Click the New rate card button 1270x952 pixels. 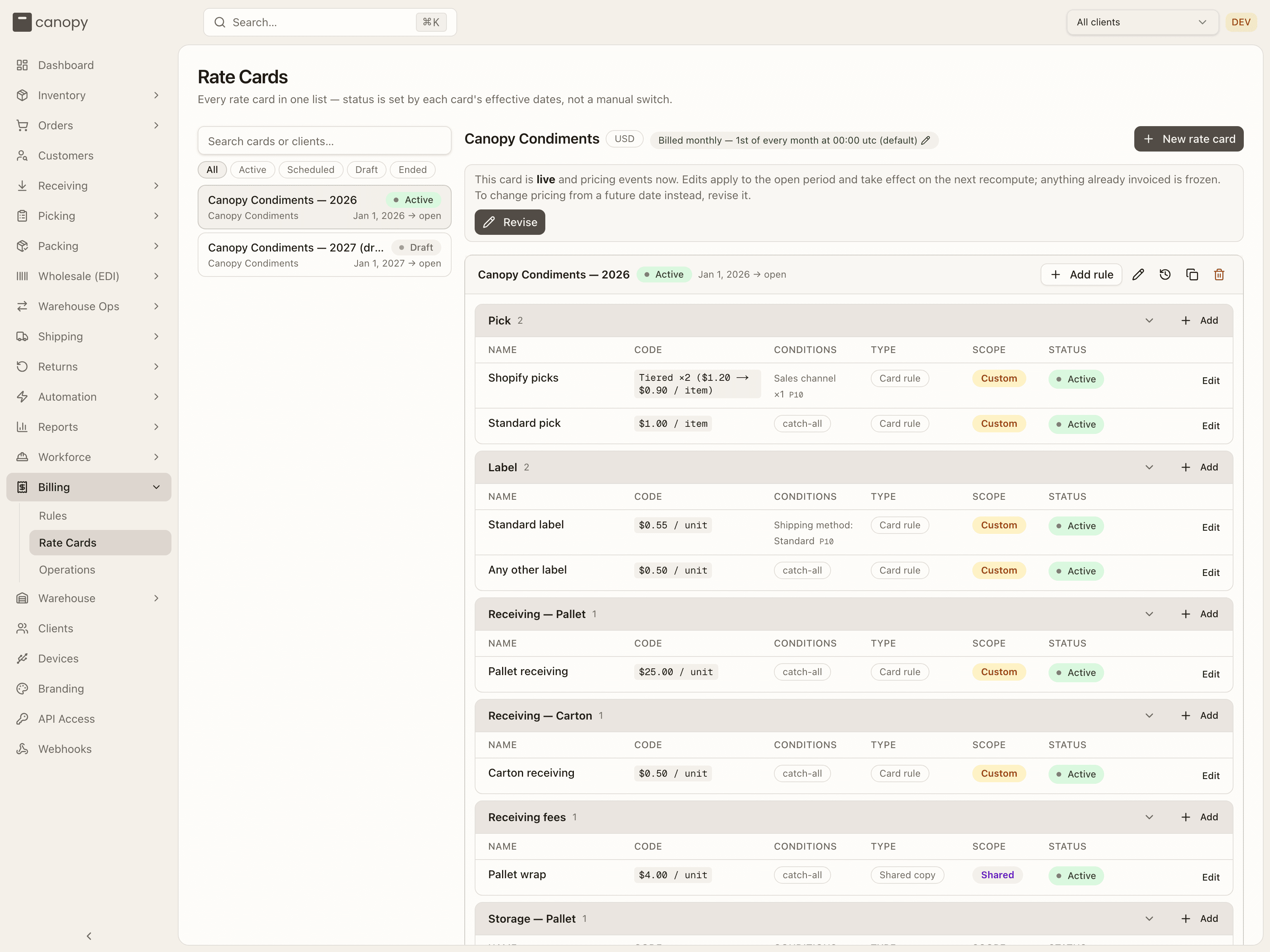[1189, 139]
